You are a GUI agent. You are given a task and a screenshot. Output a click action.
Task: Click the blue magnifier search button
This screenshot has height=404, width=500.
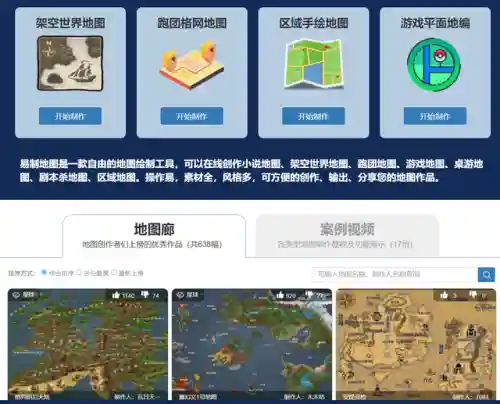pos(486,275)
